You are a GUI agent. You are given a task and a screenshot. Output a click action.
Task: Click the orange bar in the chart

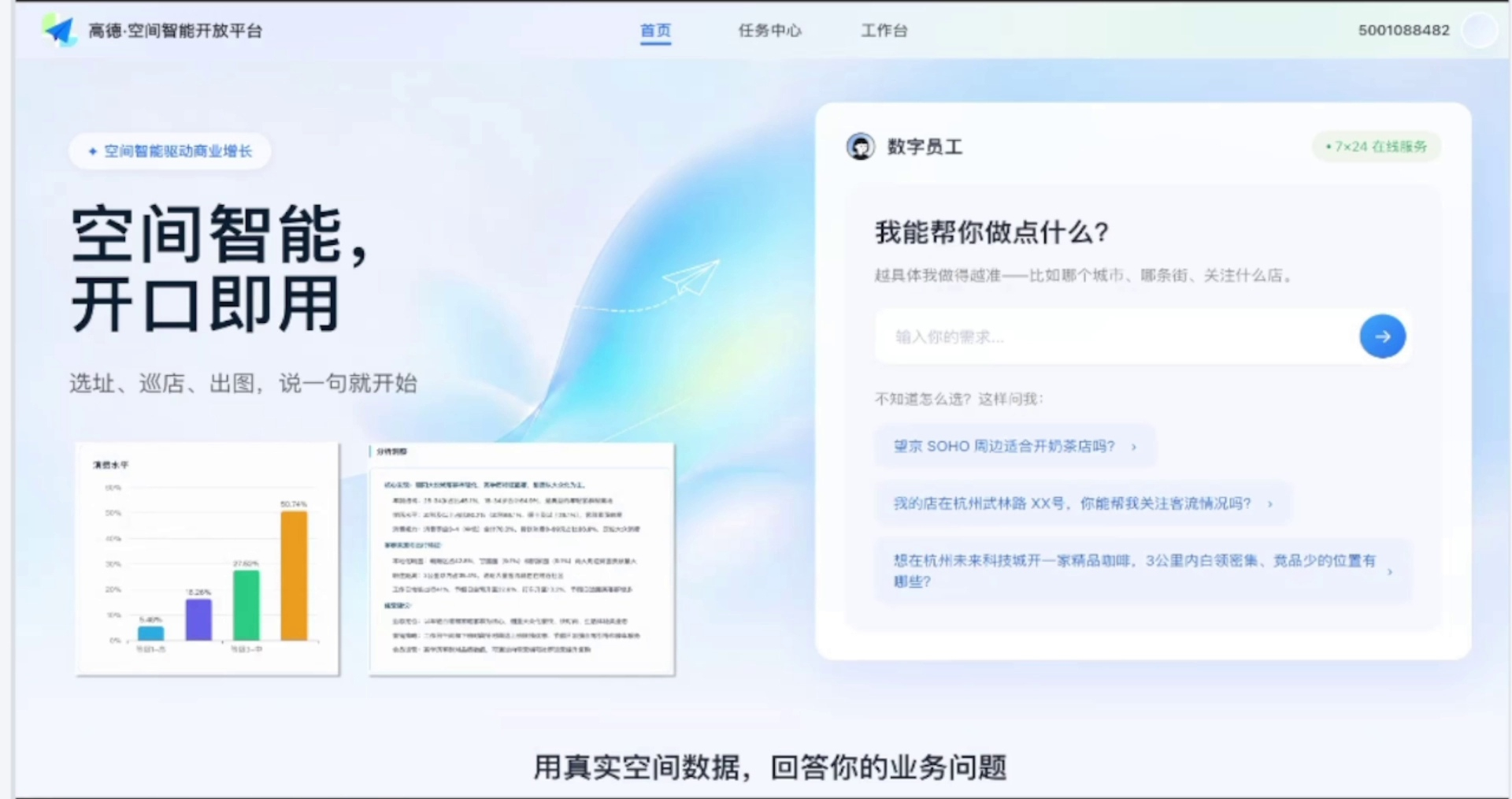coord(294,575)
